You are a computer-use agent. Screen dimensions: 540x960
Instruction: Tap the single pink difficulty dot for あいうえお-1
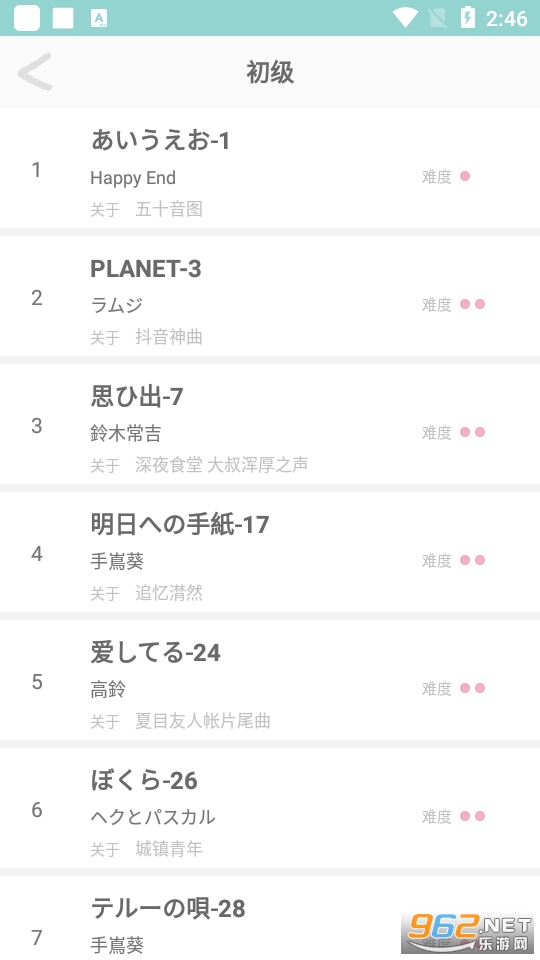[x=465, y=176]
